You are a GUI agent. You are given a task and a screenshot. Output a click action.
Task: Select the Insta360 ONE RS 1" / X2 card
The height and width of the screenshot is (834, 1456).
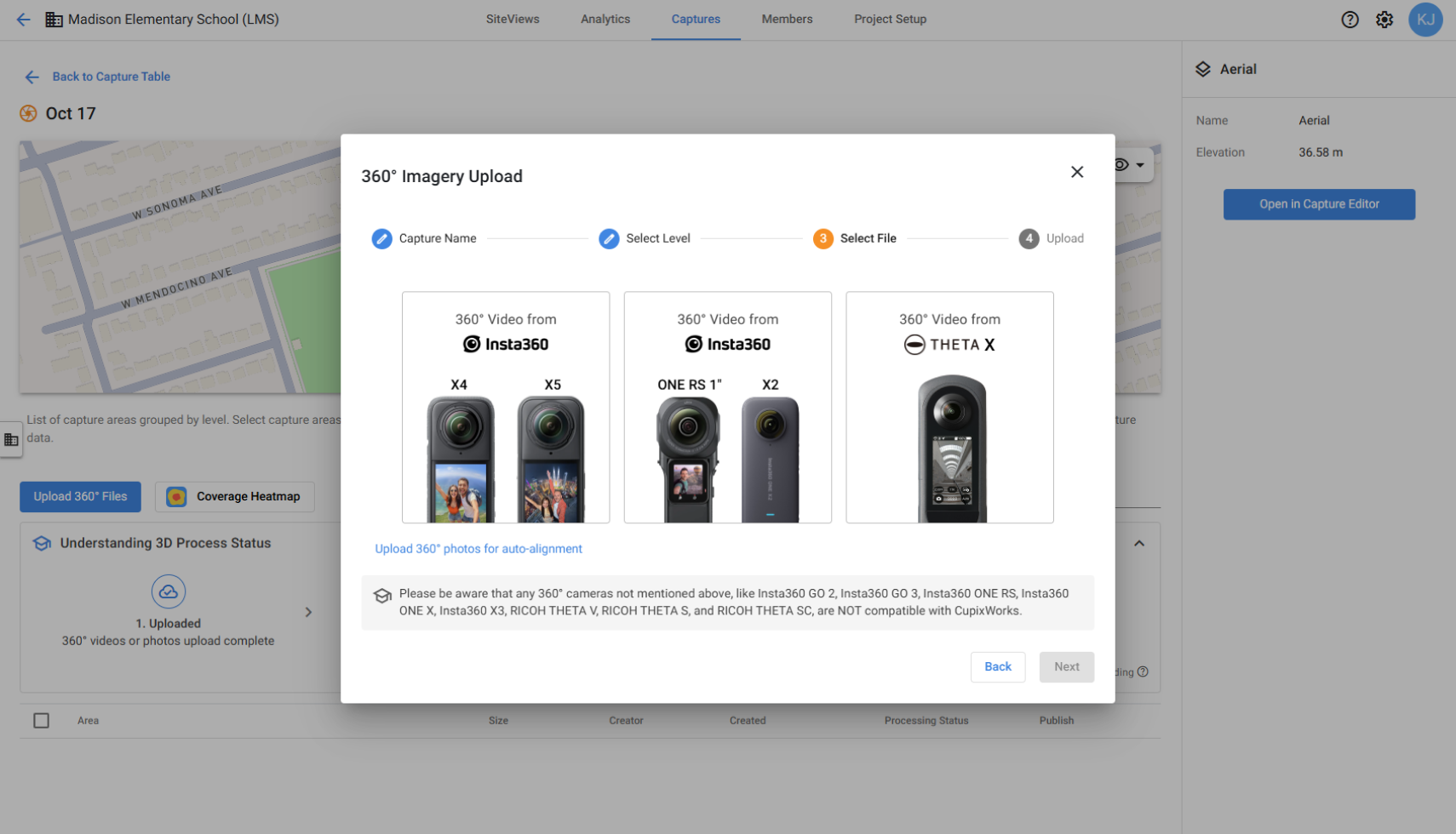coord(728,408)
